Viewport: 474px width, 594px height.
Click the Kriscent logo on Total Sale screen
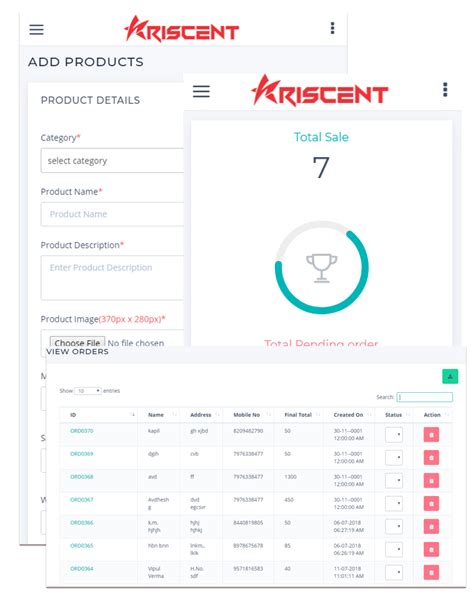coord(320,91)
